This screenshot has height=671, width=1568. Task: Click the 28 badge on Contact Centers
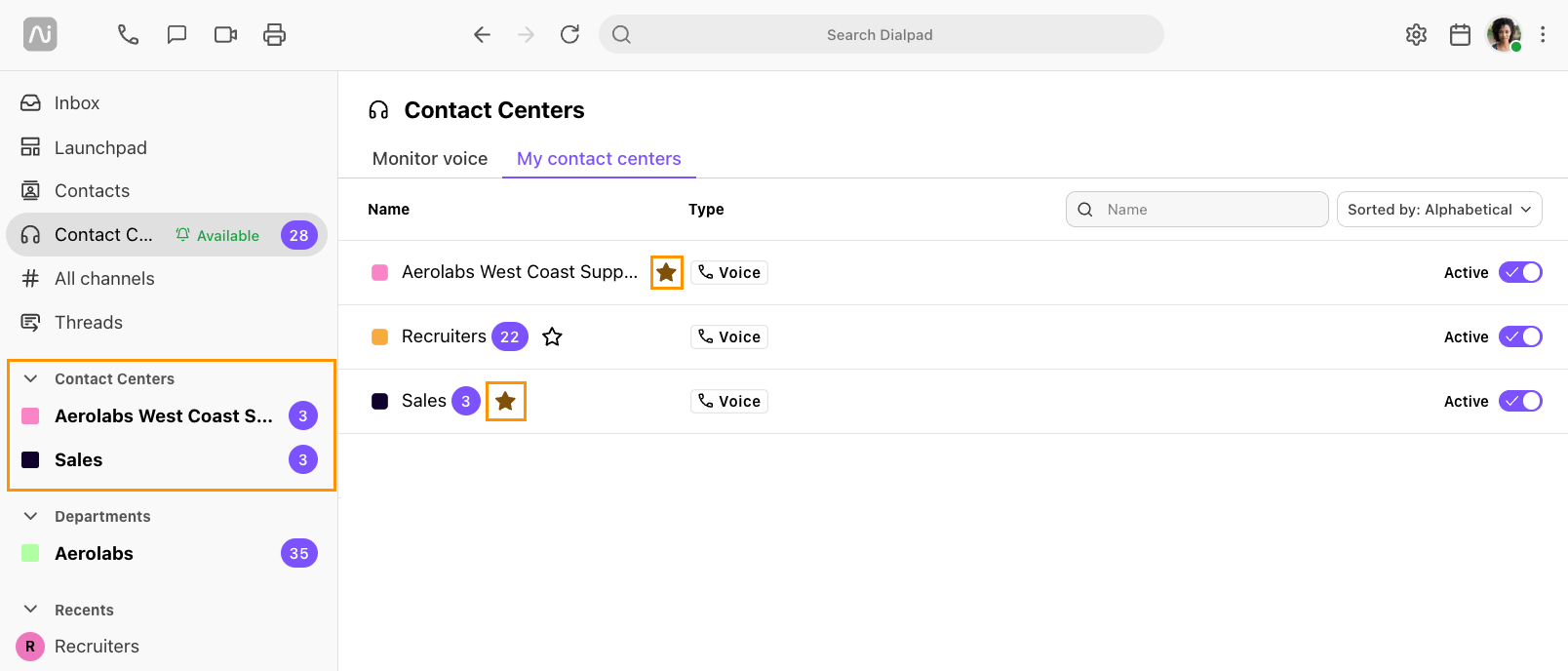(299, 236)
